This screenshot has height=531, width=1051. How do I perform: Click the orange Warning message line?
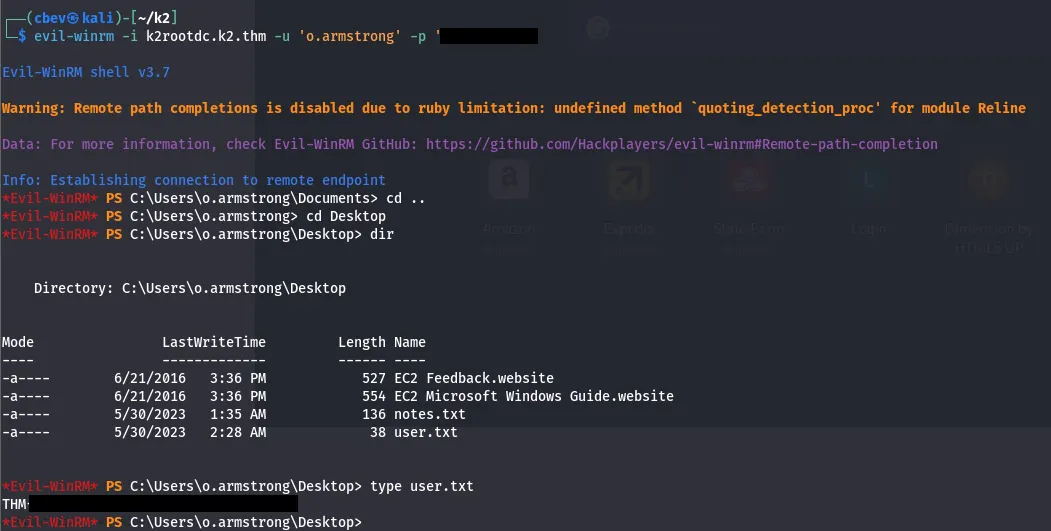click(513, 108)
